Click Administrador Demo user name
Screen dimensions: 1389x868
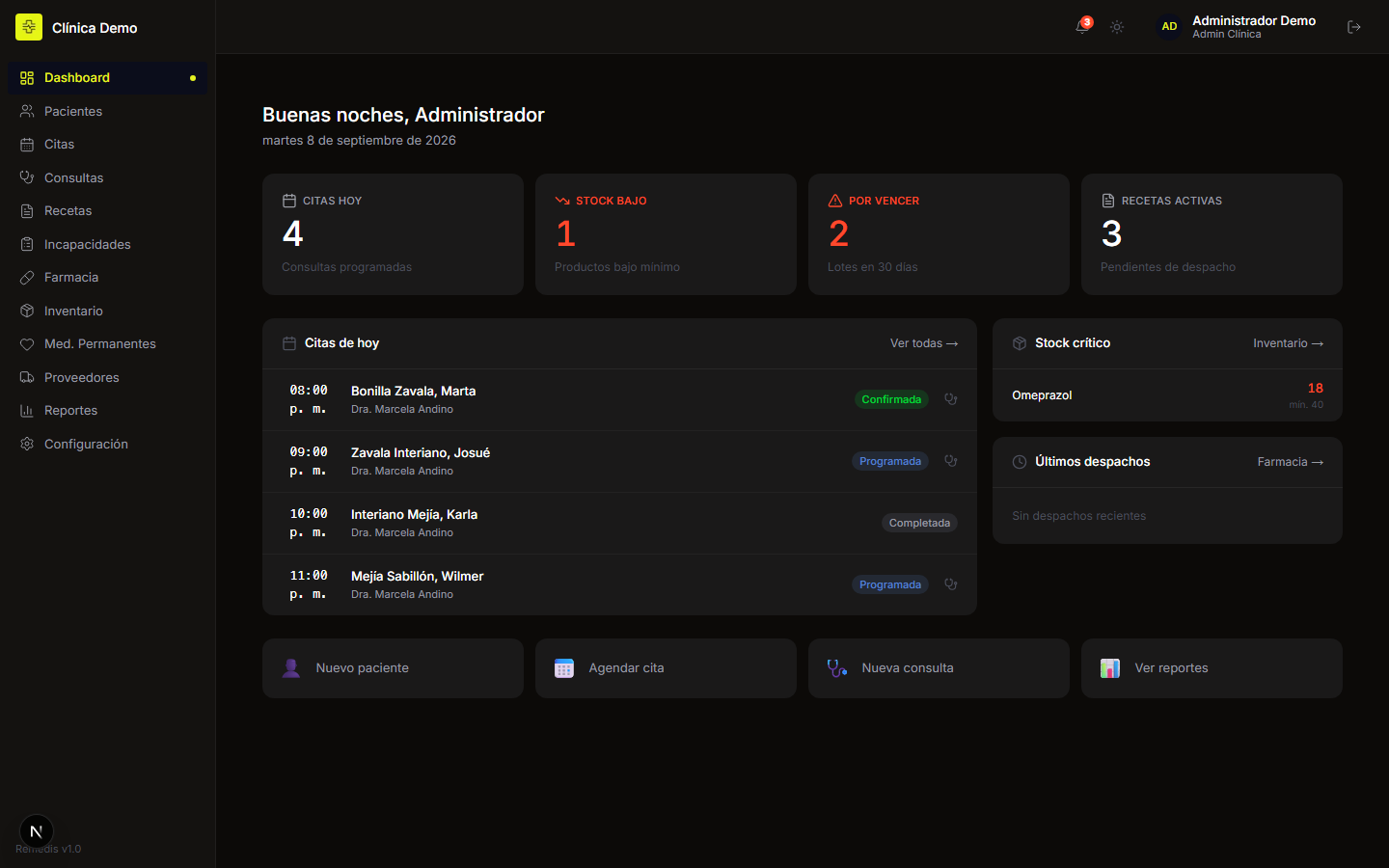1254,20
